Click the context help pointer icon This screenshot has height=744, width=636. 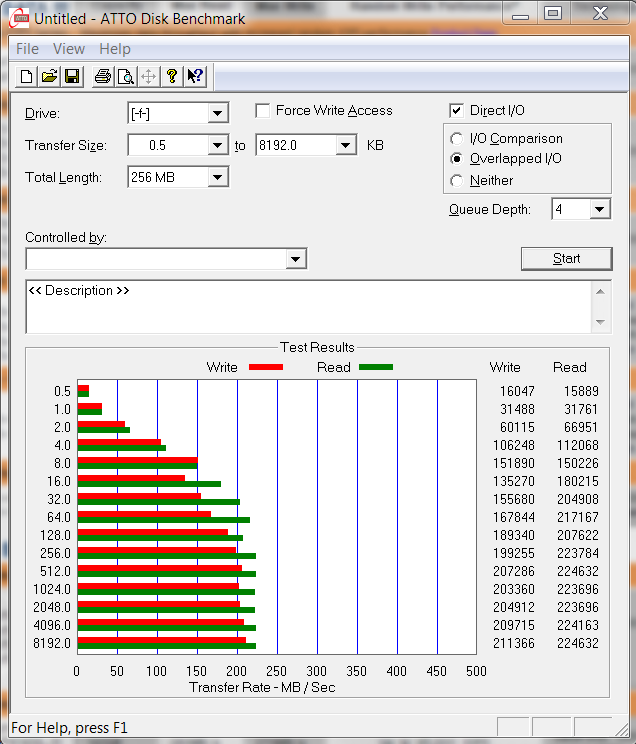click(195, 76)
